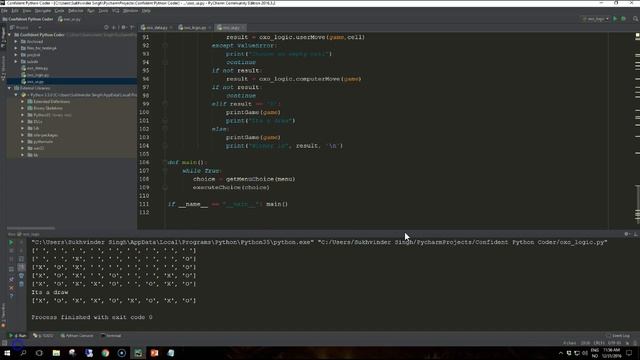Open the Terminal tab
Viewport: 640px width, 360px height.
(111, 336)
